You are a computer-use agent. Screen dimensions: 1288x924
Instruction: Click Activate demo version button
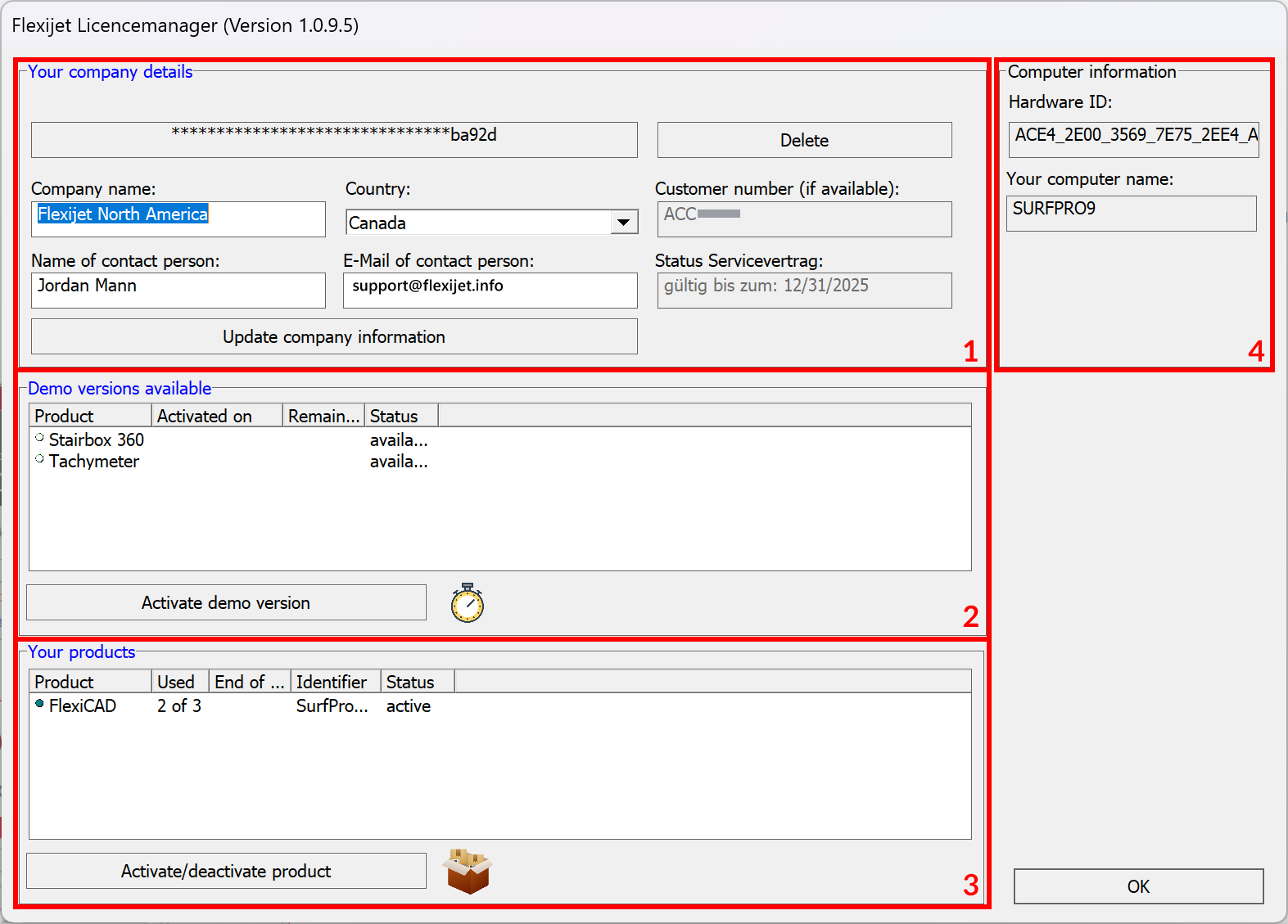(226, 602)
